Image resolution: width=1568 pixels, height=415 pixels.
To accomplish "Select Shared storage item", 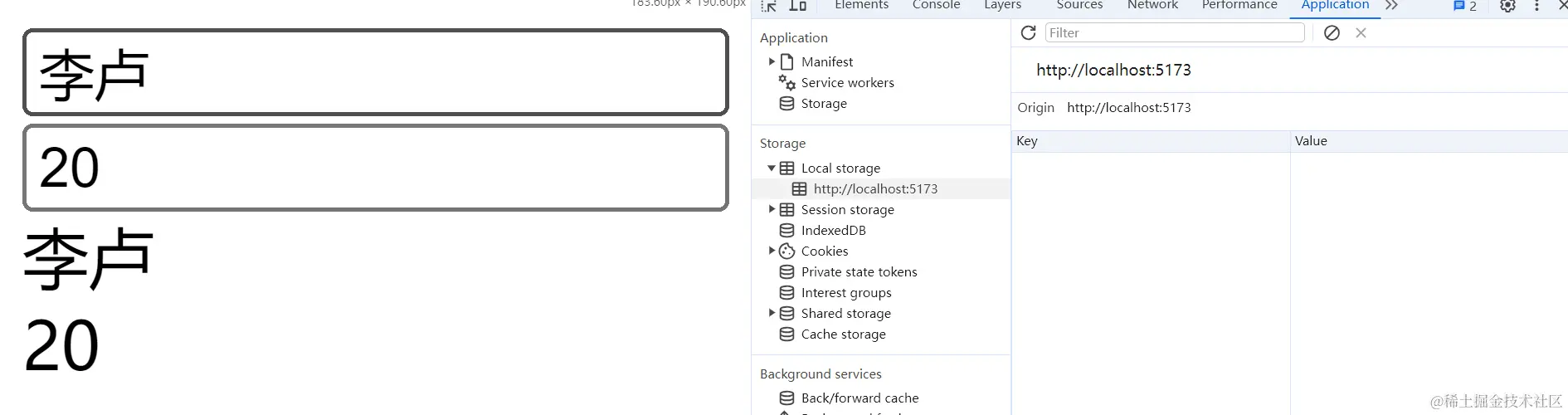I will tap(845, 313).
